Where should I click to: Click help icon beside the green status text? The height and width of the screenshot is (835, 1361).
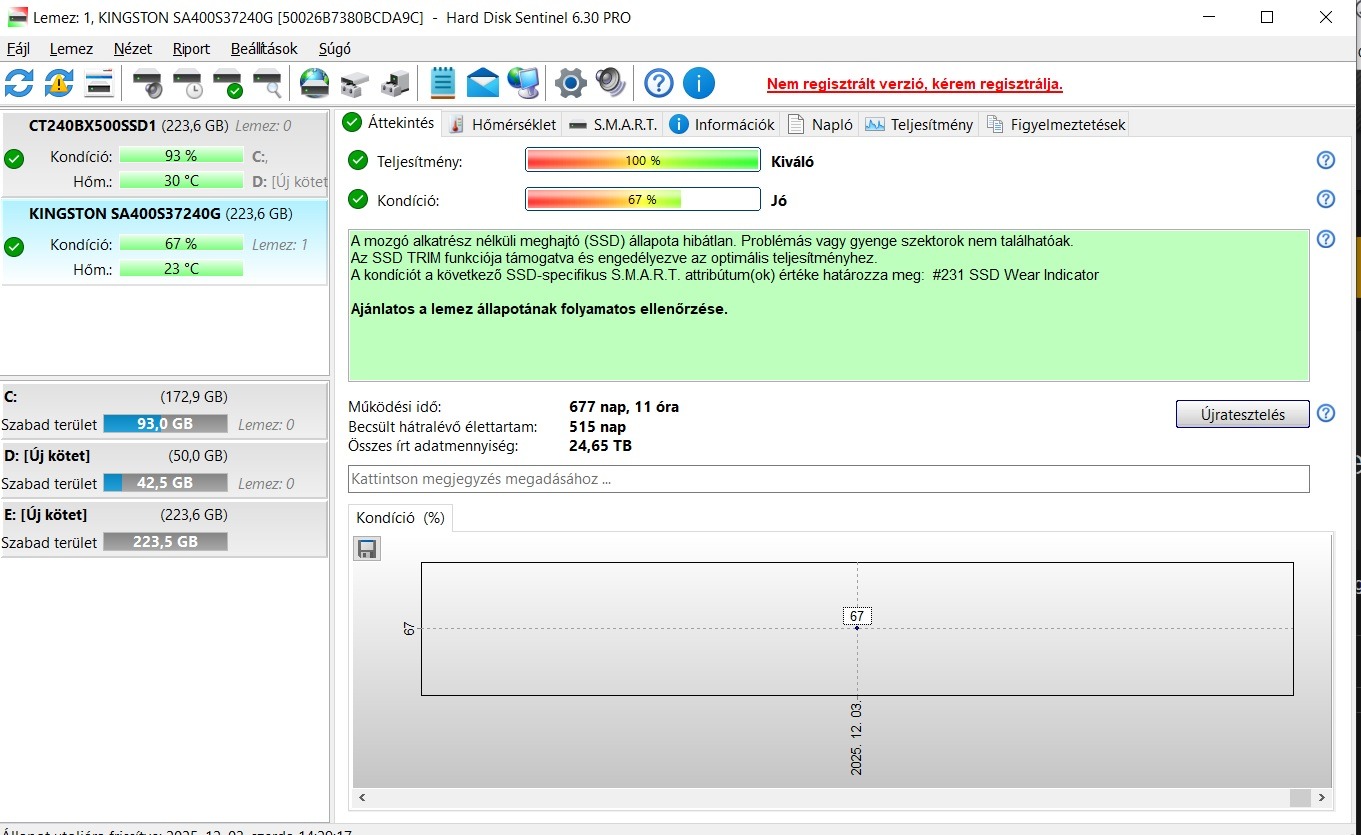coord(1326,239)
